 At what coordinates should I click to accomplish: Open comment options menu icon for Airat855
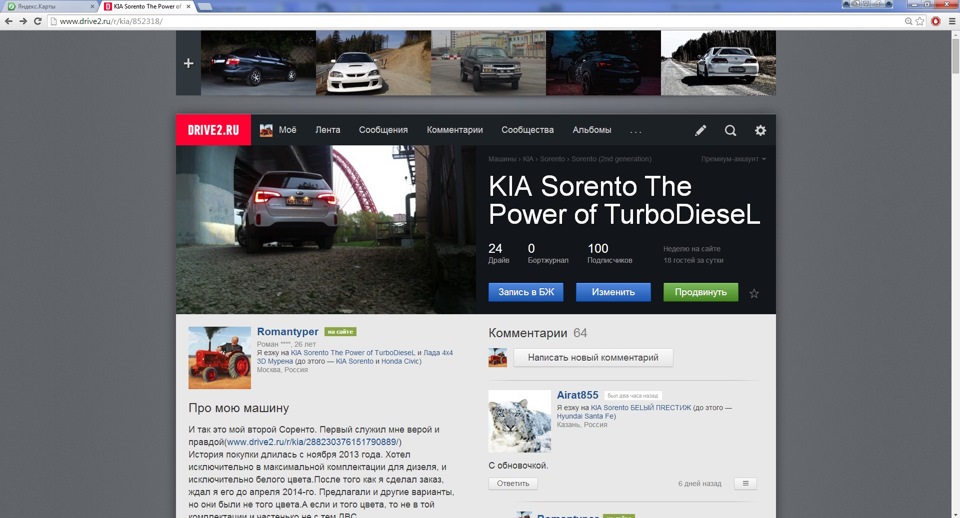pos(745,484)
